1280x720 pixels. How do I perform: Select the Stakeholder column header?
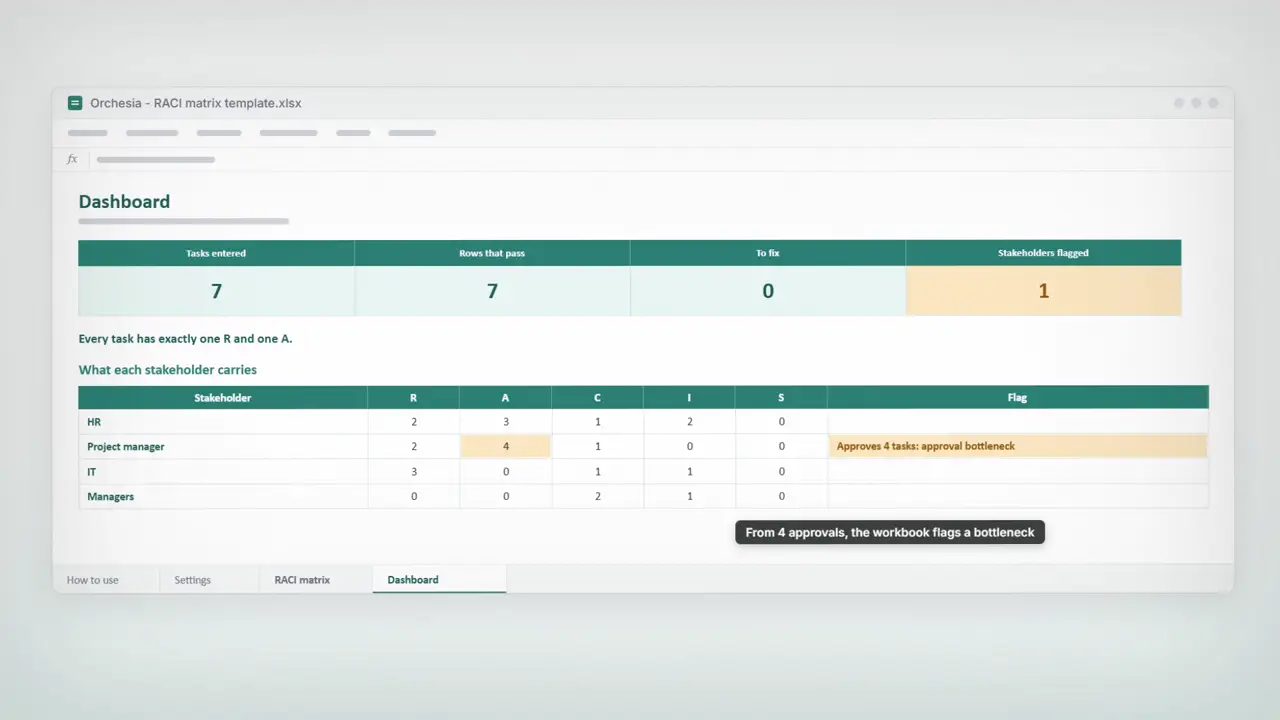click(223, 398)
